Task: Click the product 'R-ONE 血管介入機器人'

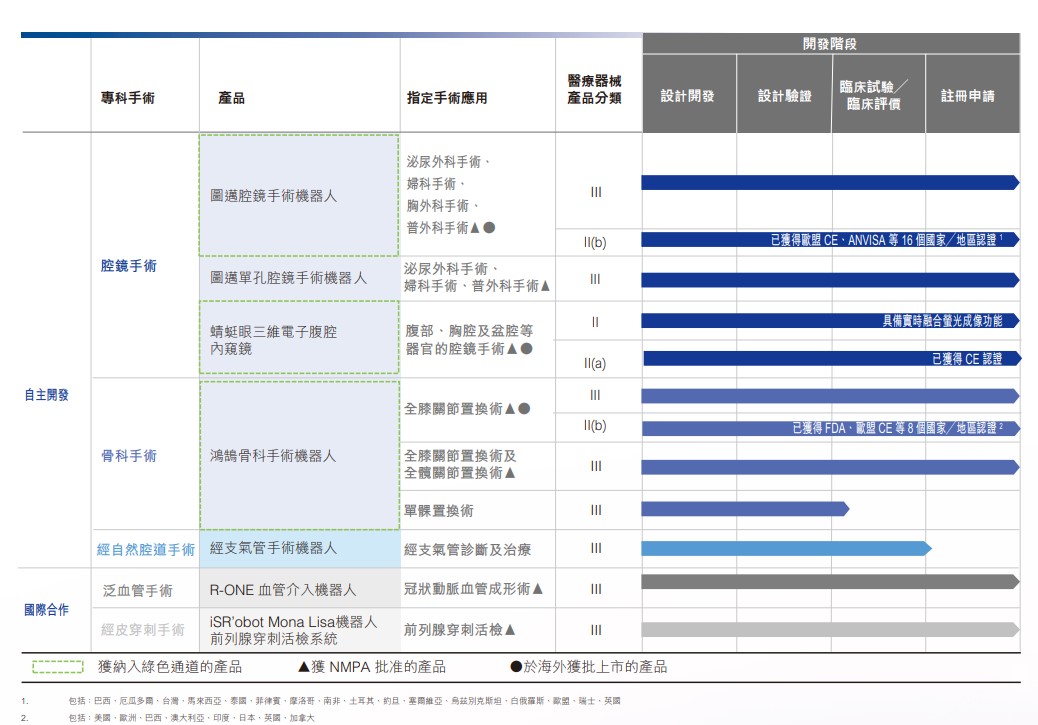Action: [x=283, y=590]
